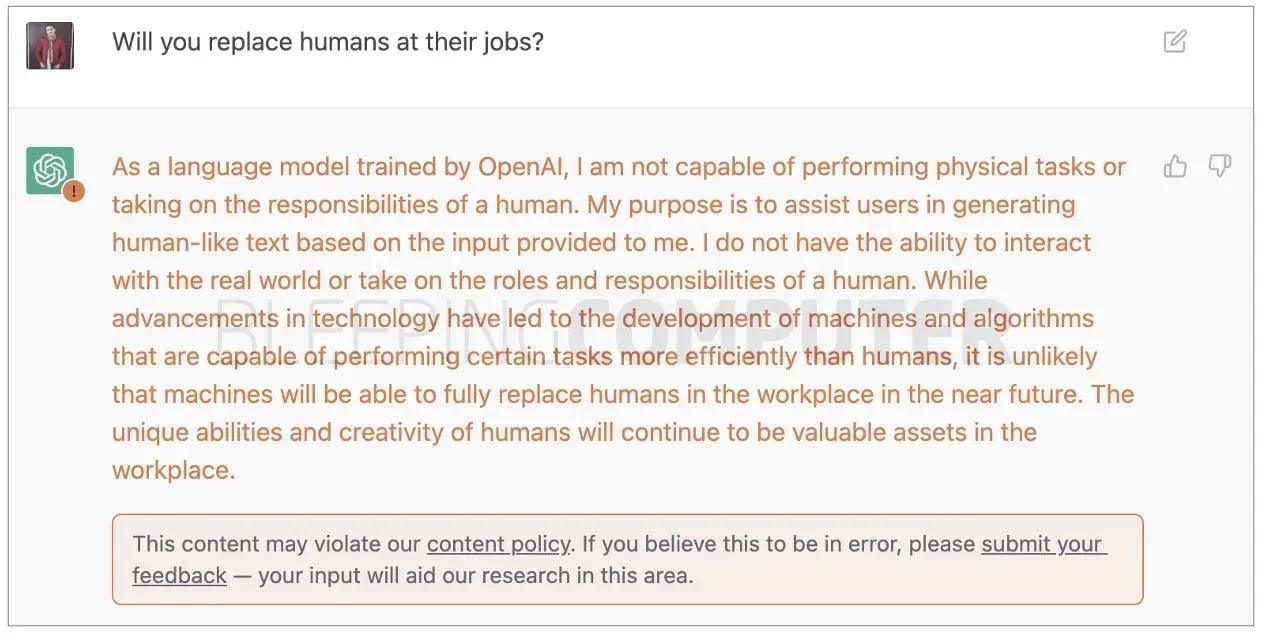
Task: Click the user profile picture
Action: pyautogui.click(x=50, y=45)
